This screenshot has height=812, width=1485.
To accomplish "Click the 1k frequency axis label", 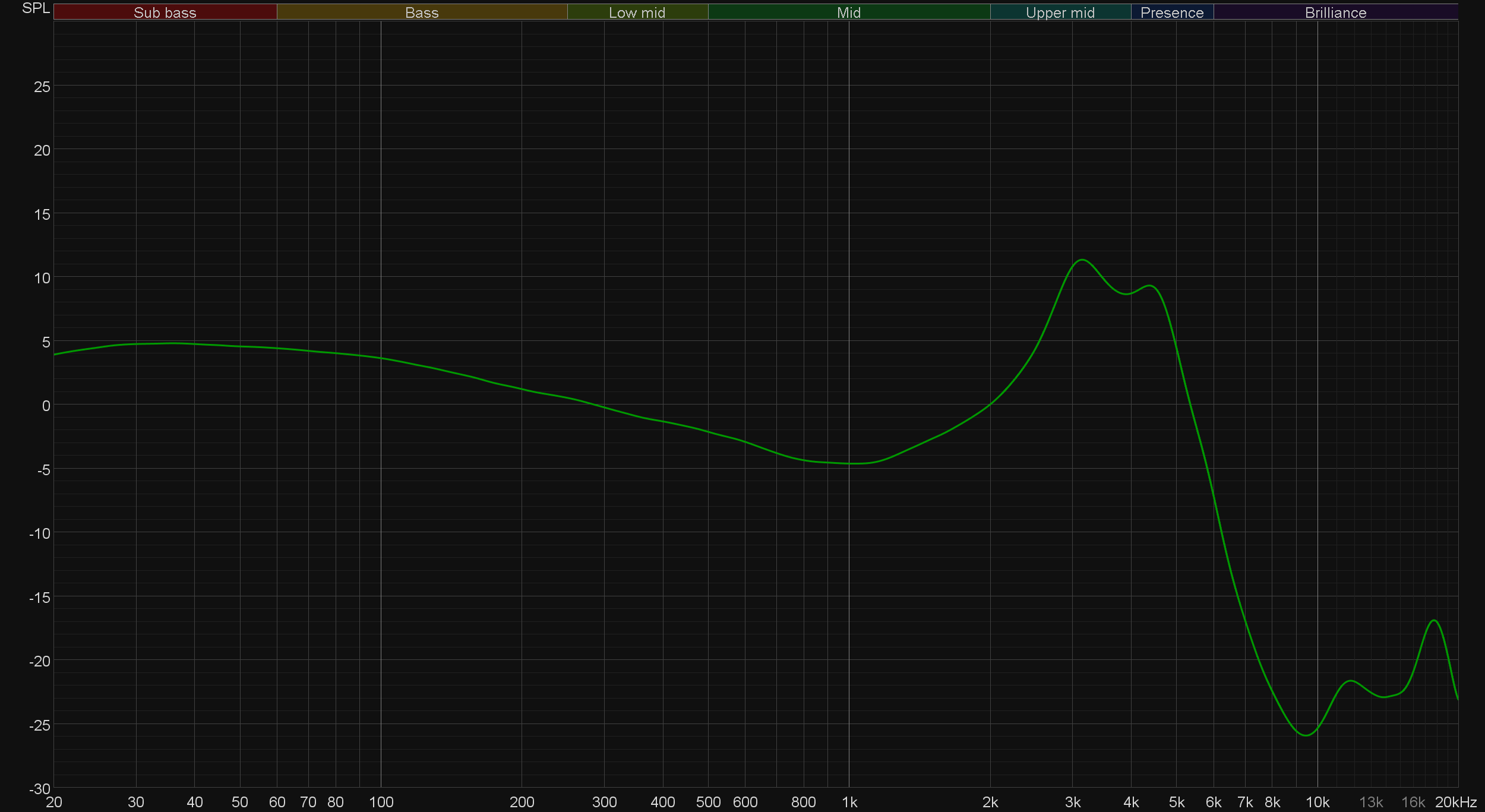I will 849,802.
